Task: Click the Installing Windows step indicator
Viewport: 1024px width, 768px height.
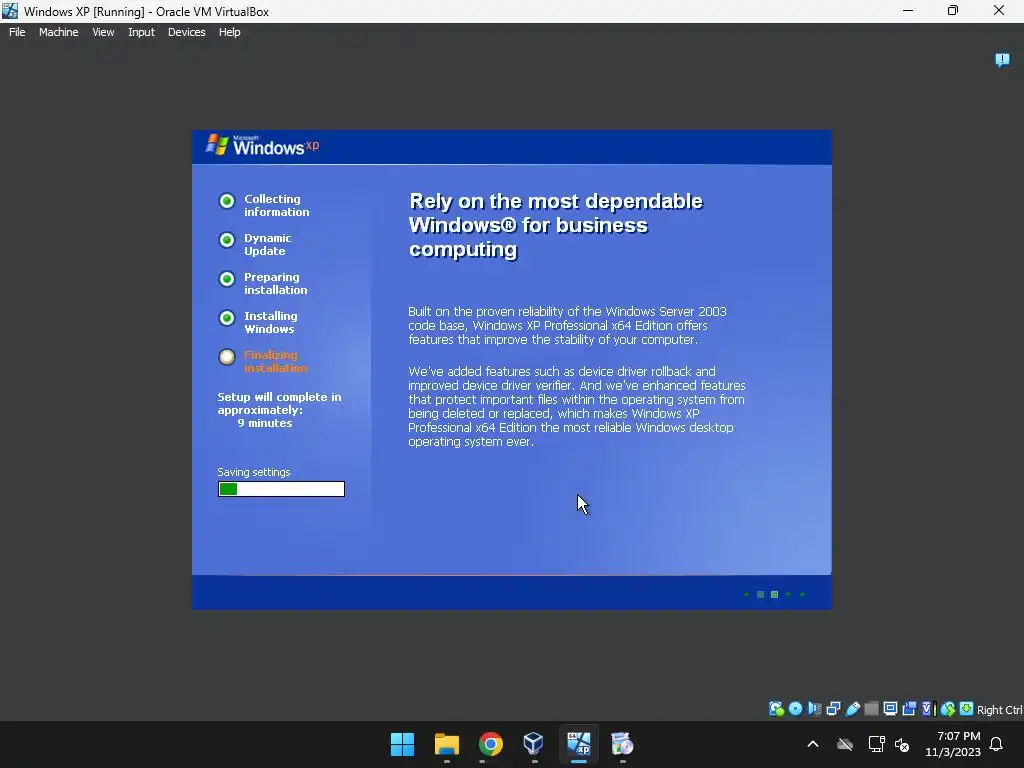Action: point(227,318)
